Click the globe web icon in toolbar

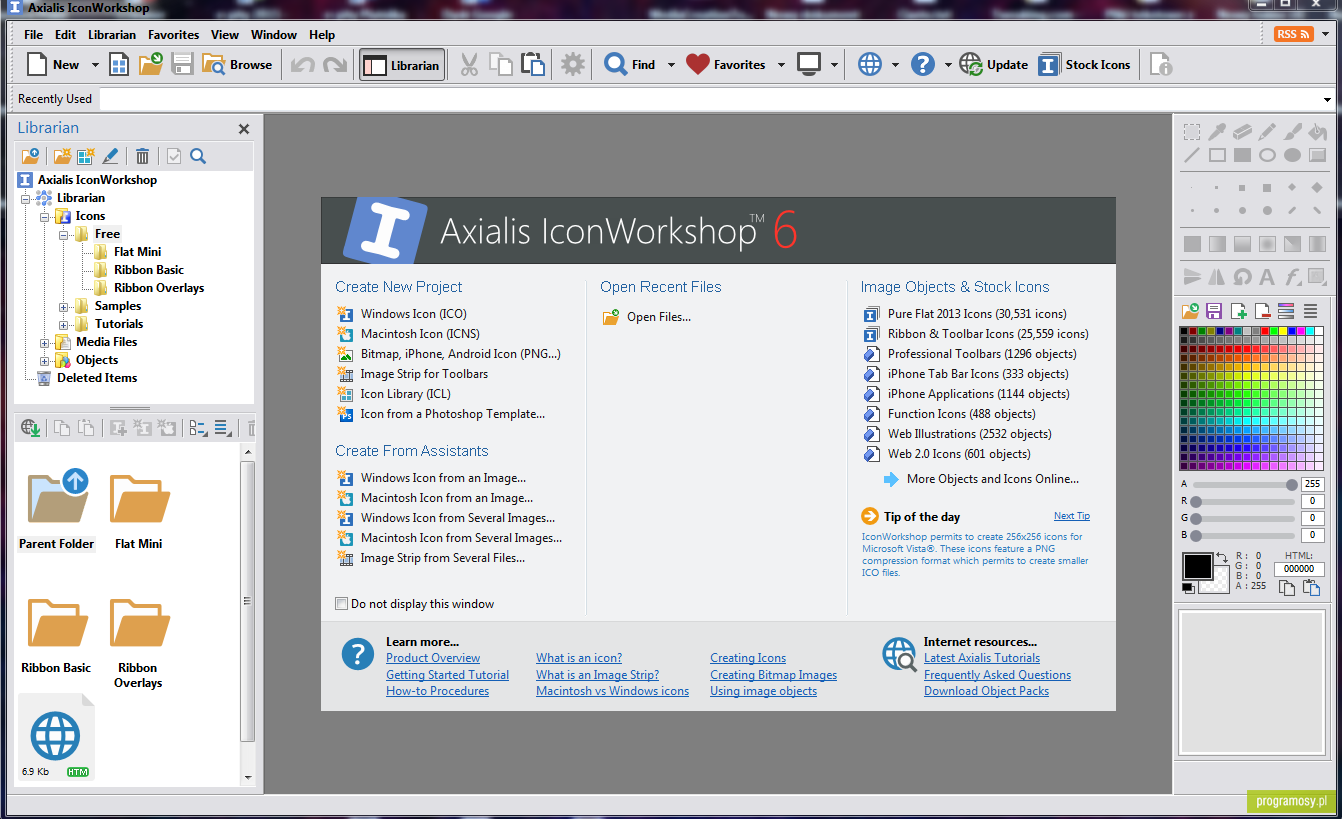tap(870, 65)
